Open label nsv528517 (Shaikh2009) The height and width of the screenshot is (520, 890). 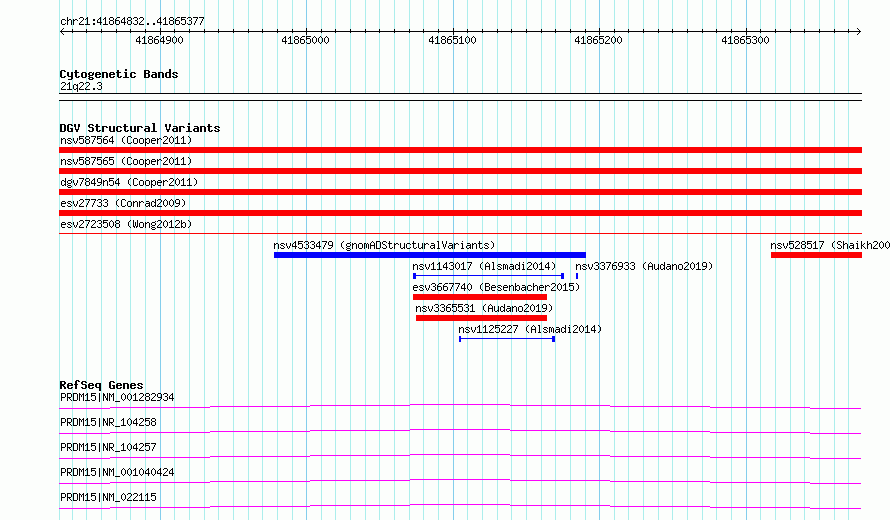click(830, 245)
